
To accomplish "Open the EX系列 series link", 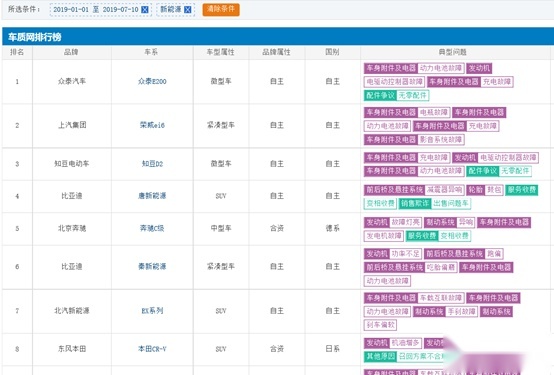I will [152, 311].
